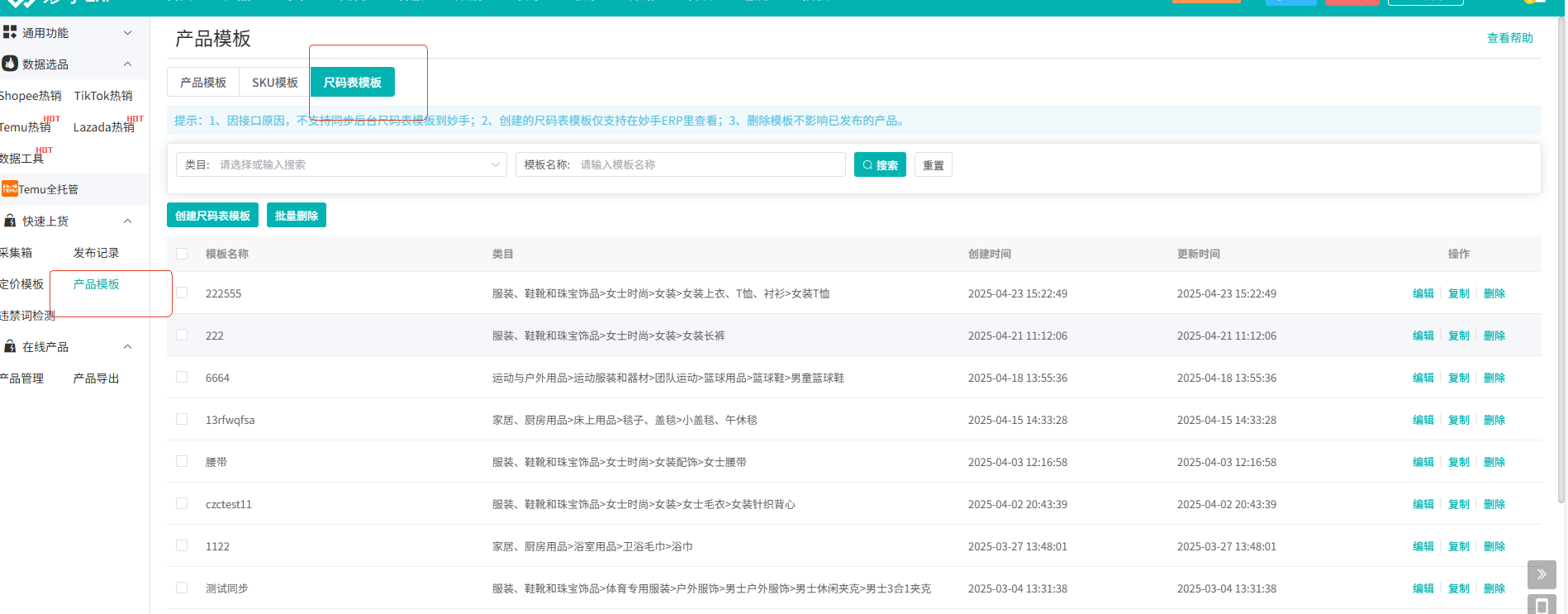Select 产品模板 in the sidebar

coord(96,284)
